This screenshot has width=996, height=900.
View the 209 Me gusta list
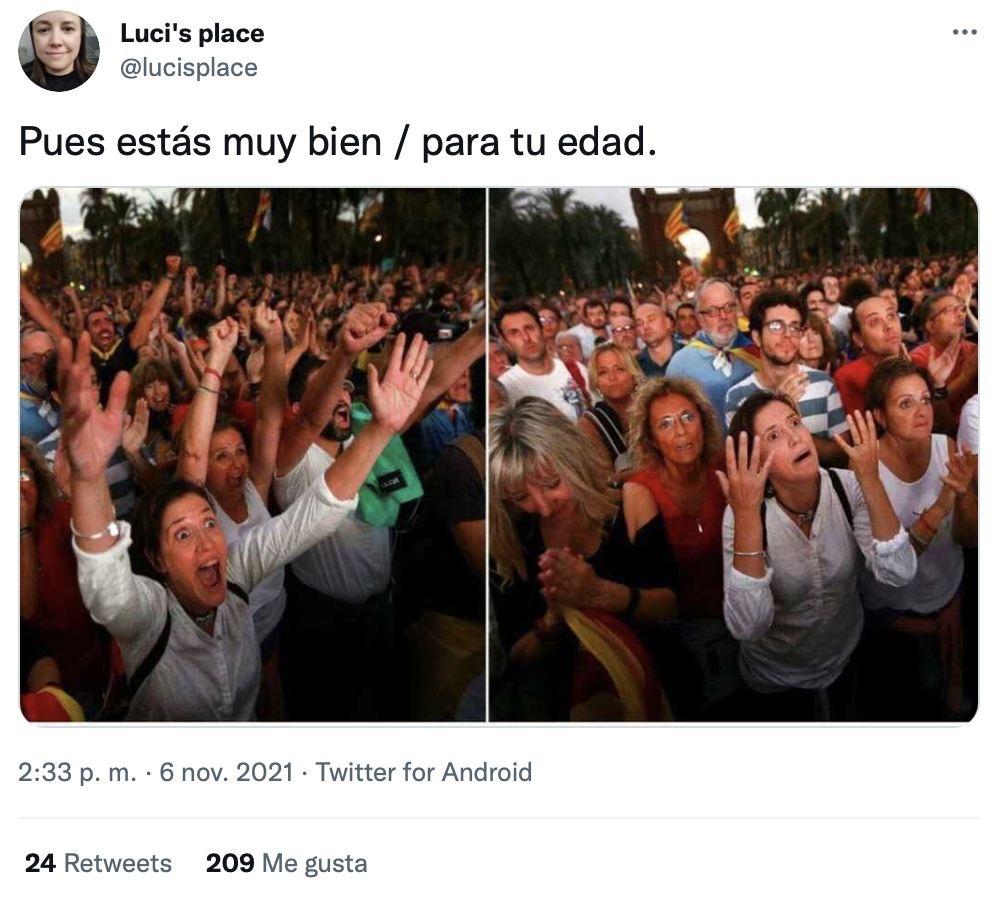[286, 863]
